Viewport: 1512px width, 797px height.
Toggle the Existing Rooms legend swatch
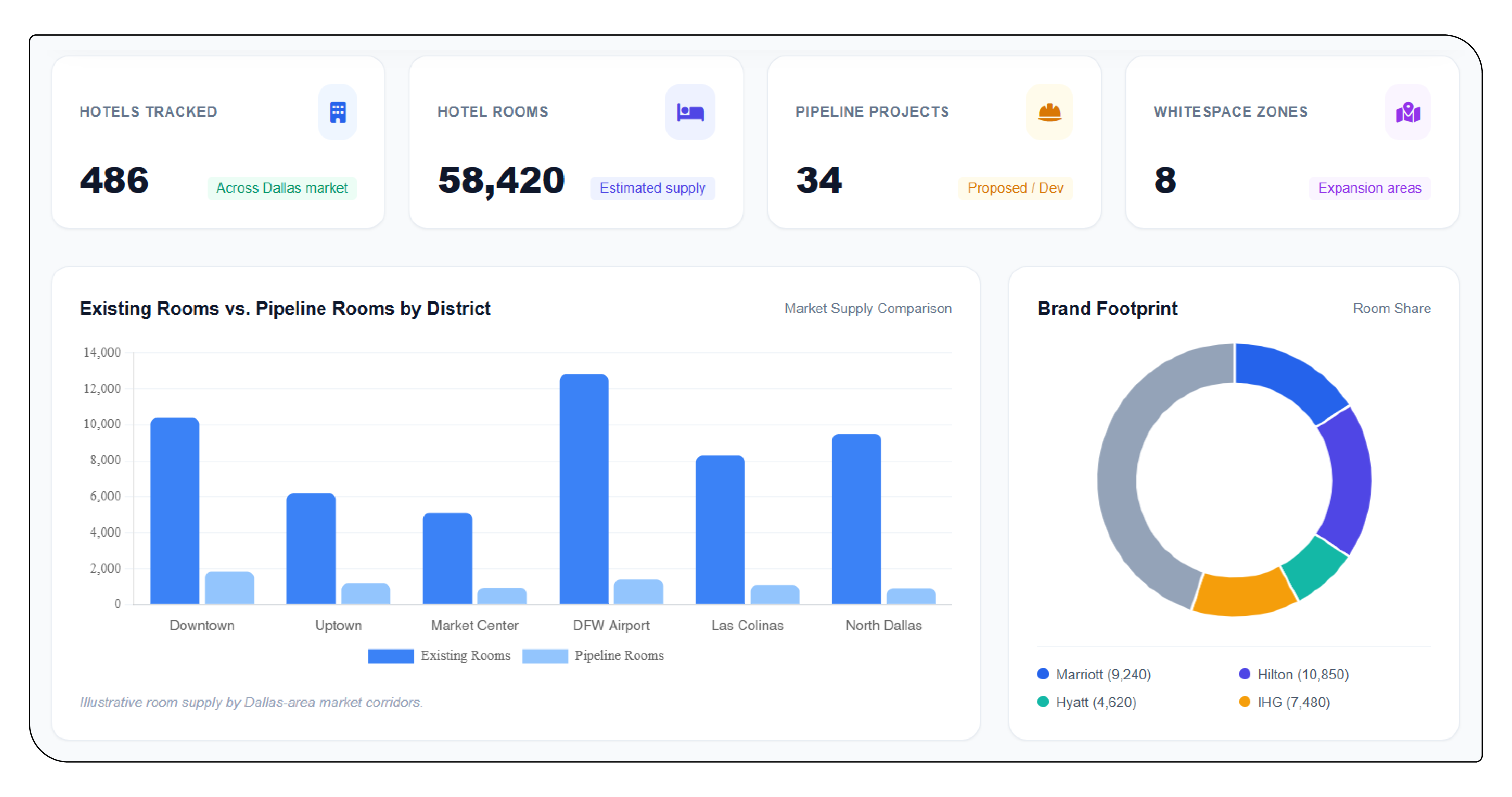390,656
